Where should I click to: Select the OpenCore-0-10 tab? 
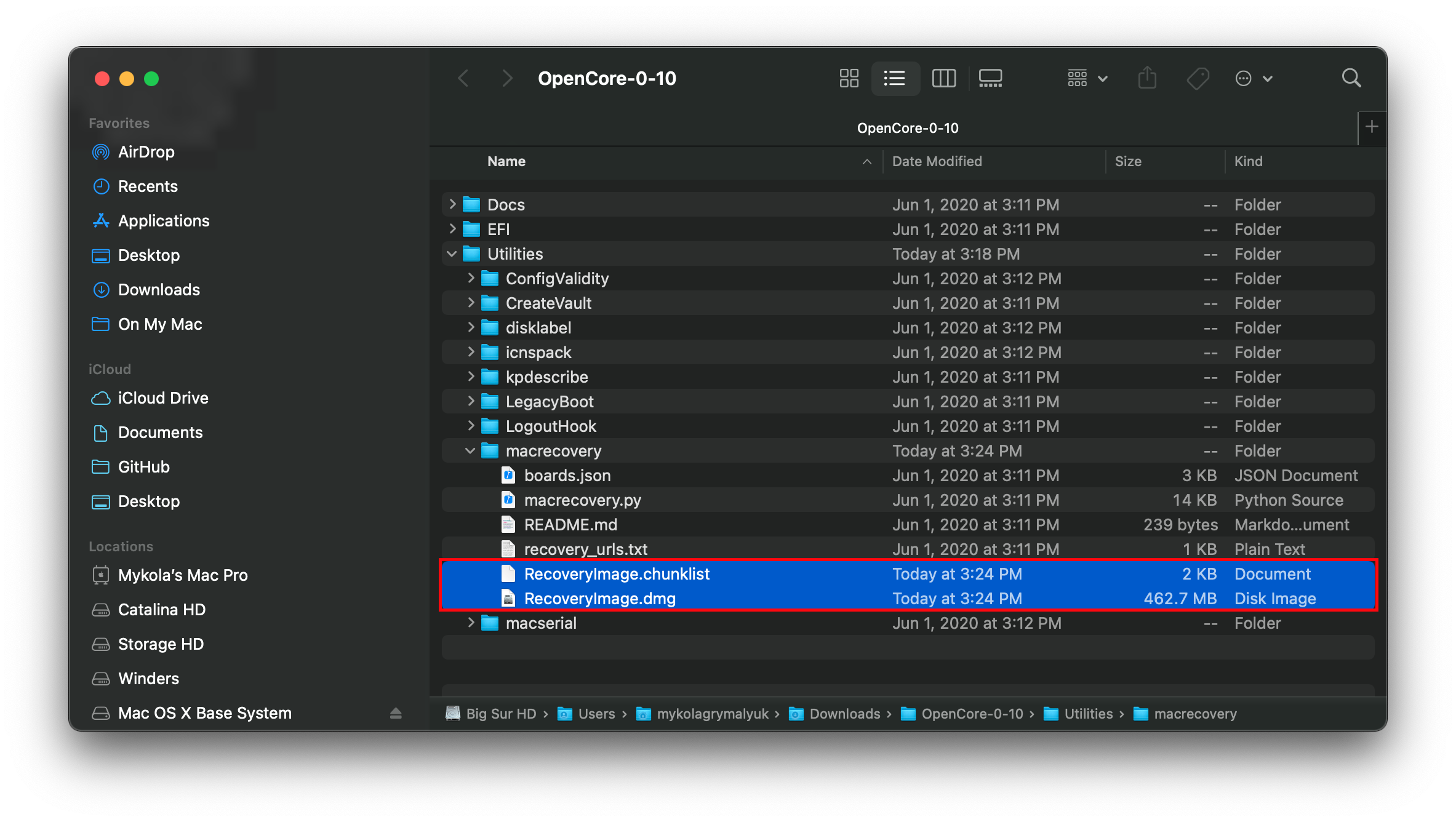[x=907, y=128]
